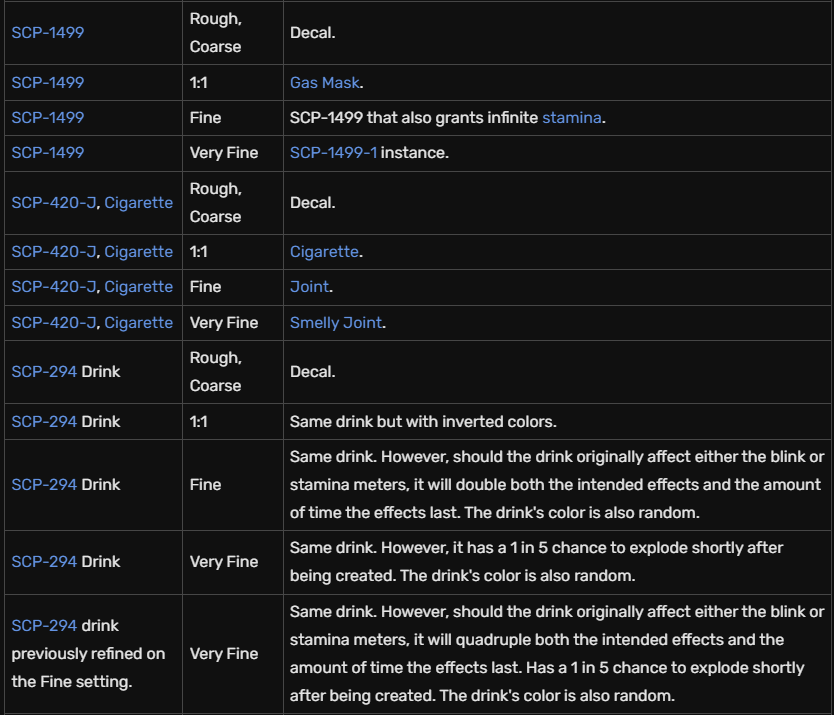Screen dimensions: 834x715
Task: Click SCP-294 link in the second-to-last row
Action: click(44, 561)
